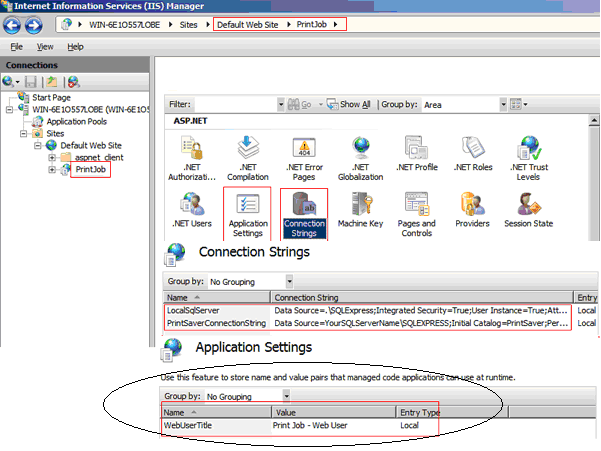Click the create new connection globe icon
Viewport: 601px width, 451px height.
click(x=8, y=82)
